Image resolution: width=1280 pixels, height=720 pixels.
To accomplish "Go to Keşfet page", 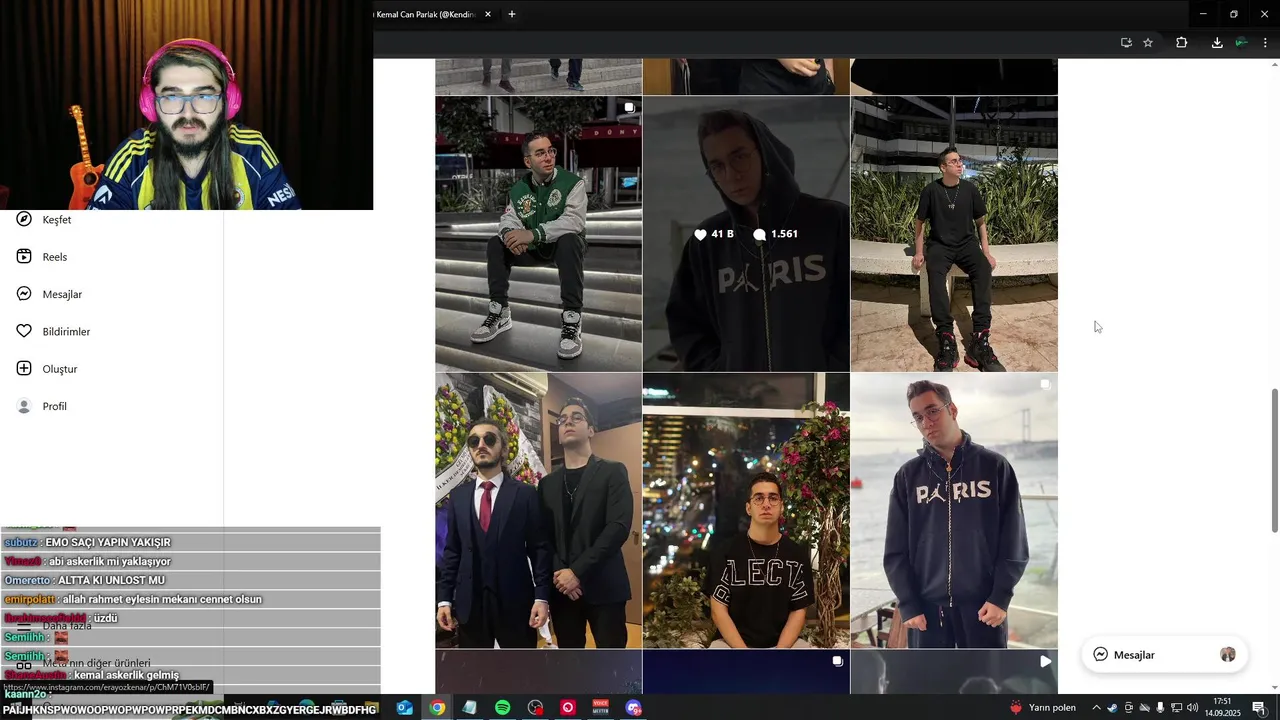I will tap(57, 220).
